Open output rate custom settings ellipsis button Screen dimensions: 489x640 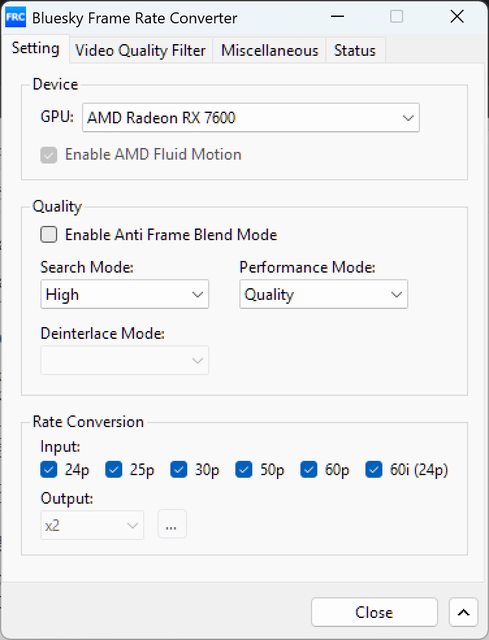pos(172,524)
